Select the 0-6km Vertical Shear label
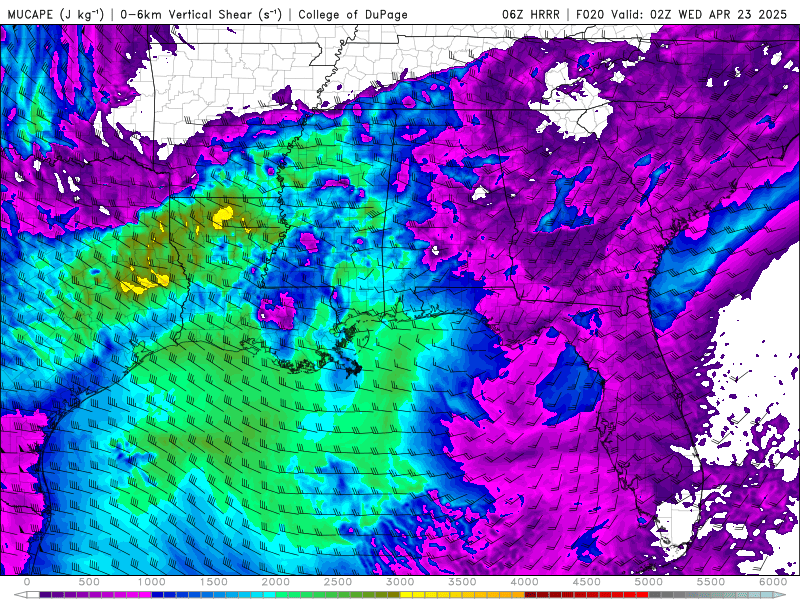Image resolution: width=800 pixels, height=600 pixels. pos(201,14)
